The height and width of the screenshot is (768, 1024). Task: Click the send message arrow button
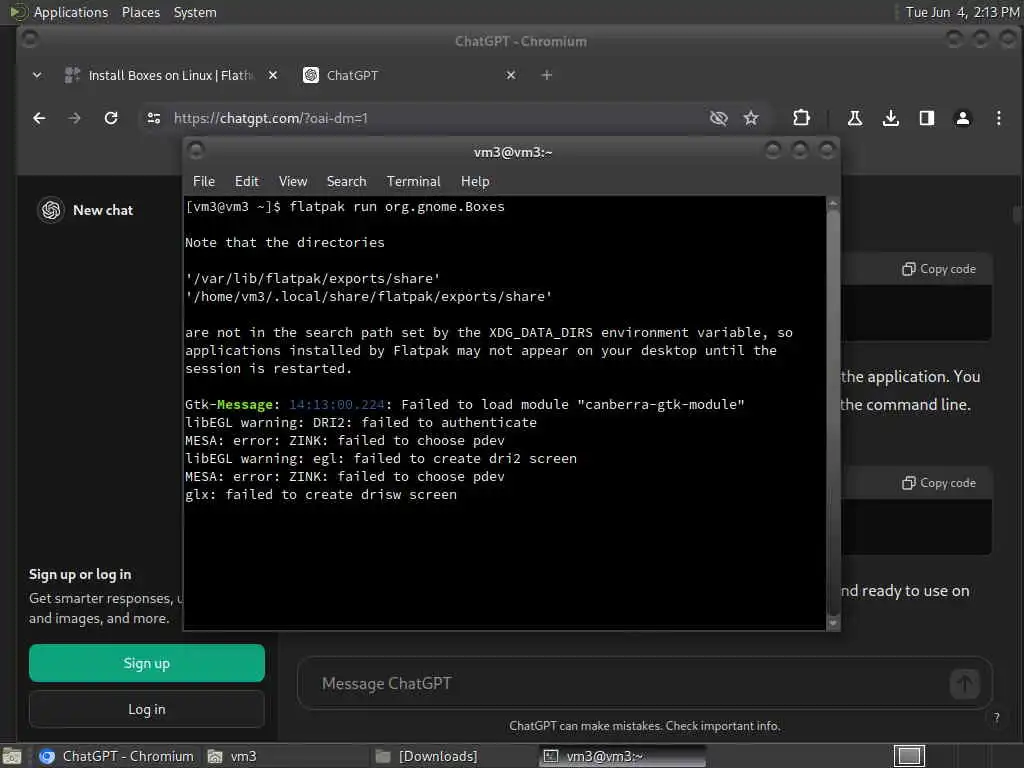pyautogui.click(x=964, y=684)
